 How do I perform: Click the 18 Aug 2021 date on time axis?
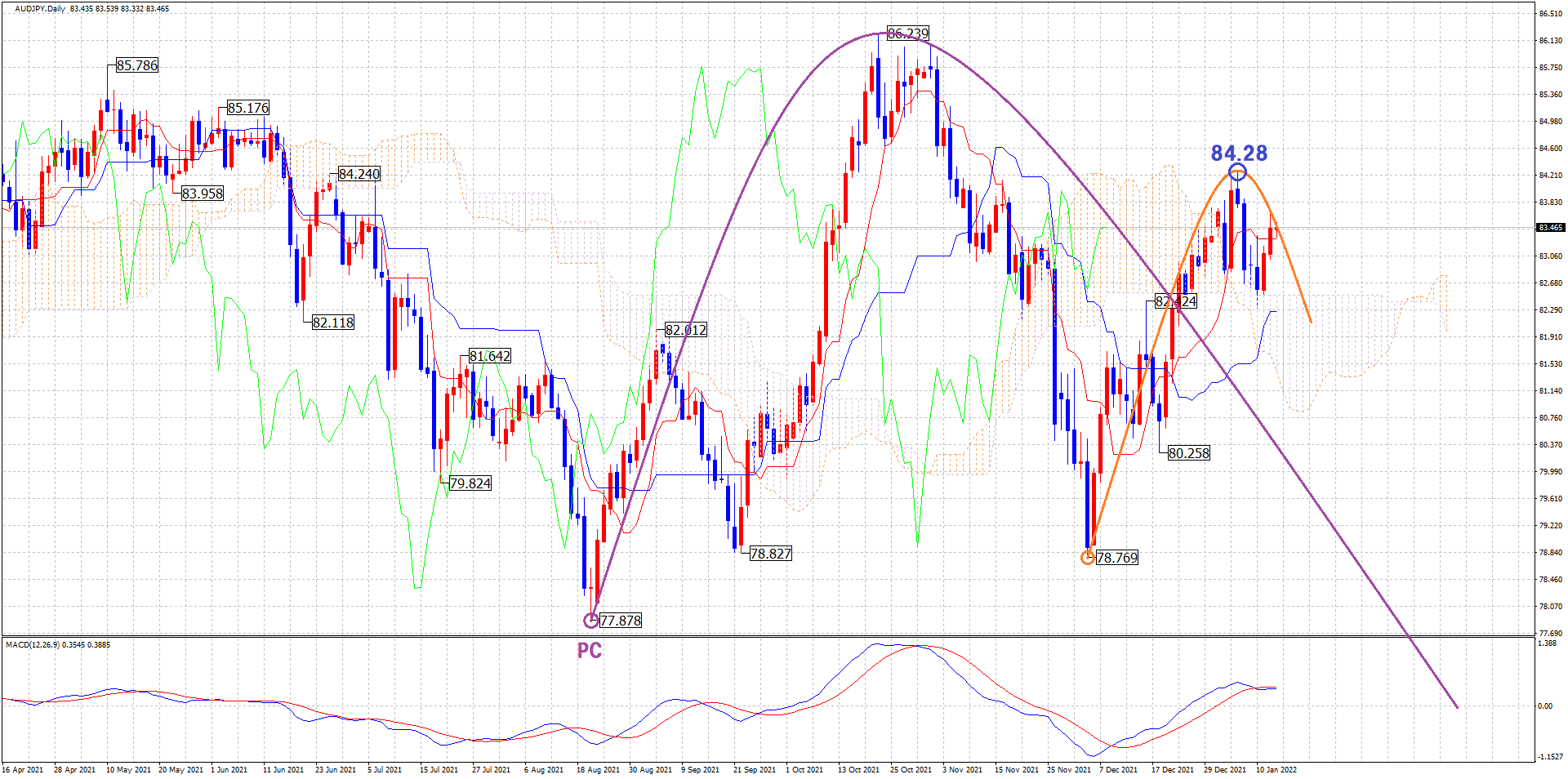click(x=598, y=769)
